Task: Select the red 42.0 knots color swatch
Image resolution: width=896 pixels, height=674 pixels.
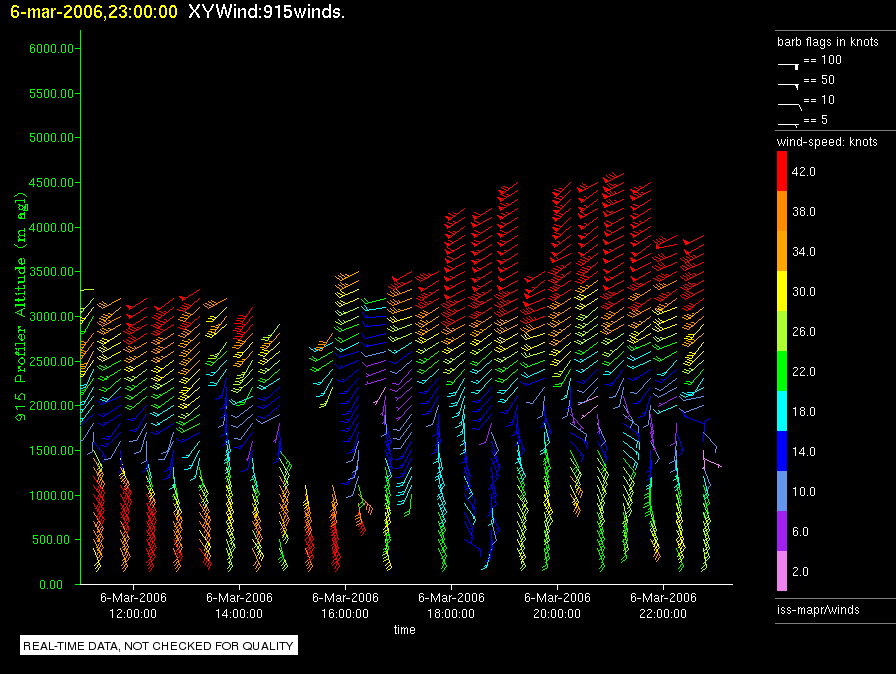Action: 782,172
